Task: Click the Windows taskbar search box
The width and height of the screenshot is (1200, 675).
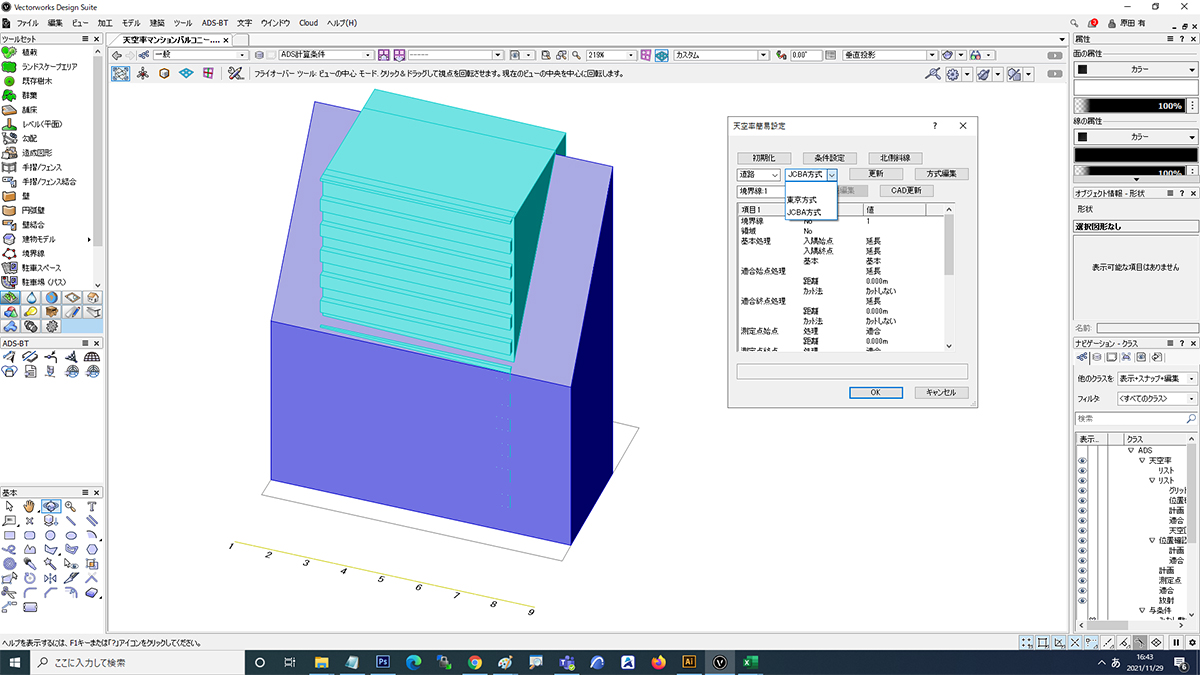Action: [x=139, y=662]
